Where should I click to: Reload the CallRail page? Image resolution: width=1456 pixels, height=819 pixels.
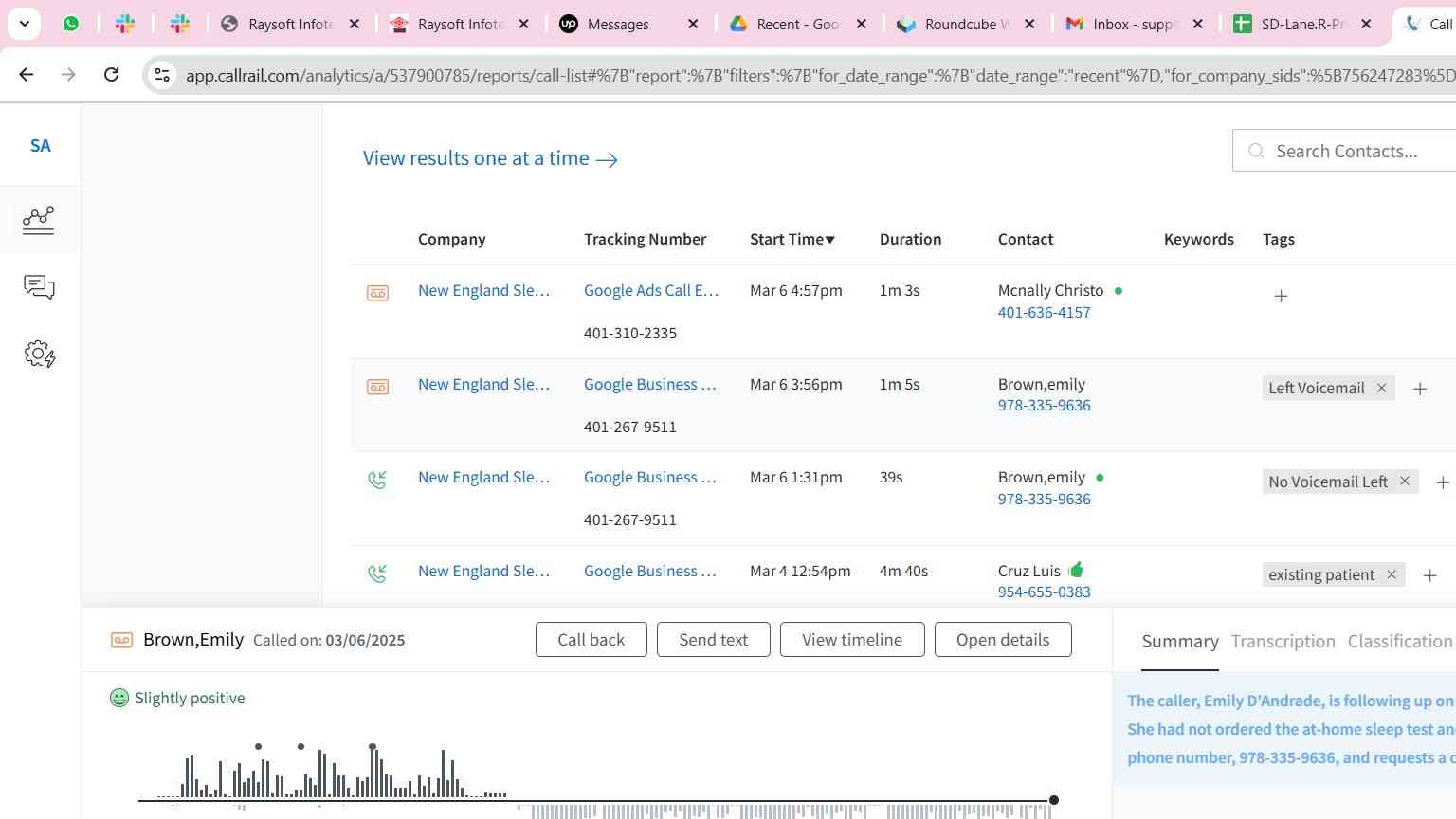[112, 74]
